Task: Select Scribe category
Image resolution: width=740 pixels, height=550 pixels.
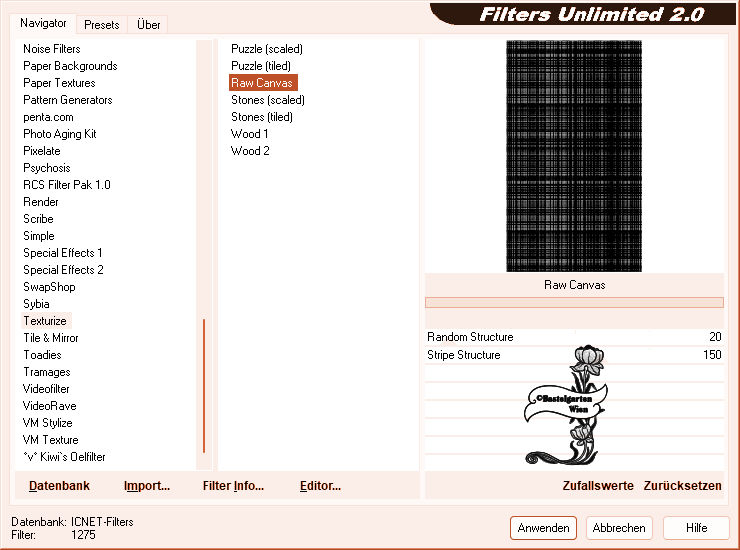Action: (38, 219)
